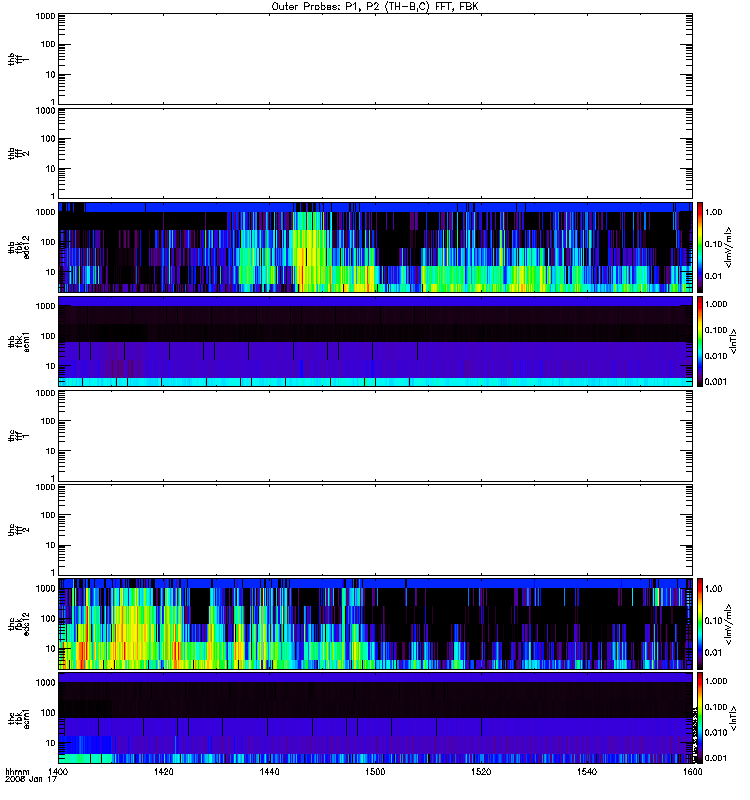The width and height of the screenshot is (750, 800).
Task: Click the 0.01 value on thb edc12 color bar
Action: (713, 276)
